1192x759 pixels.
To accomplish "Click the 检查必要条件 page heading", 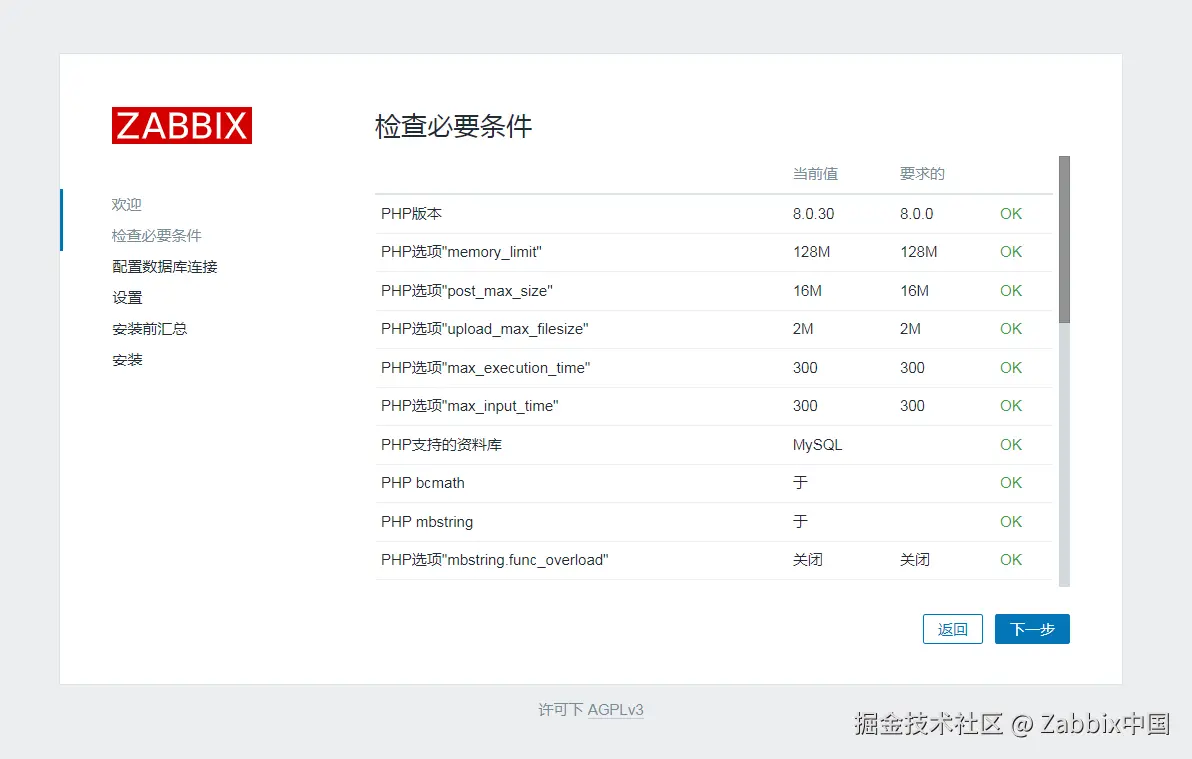I will [x=453, y=126].
